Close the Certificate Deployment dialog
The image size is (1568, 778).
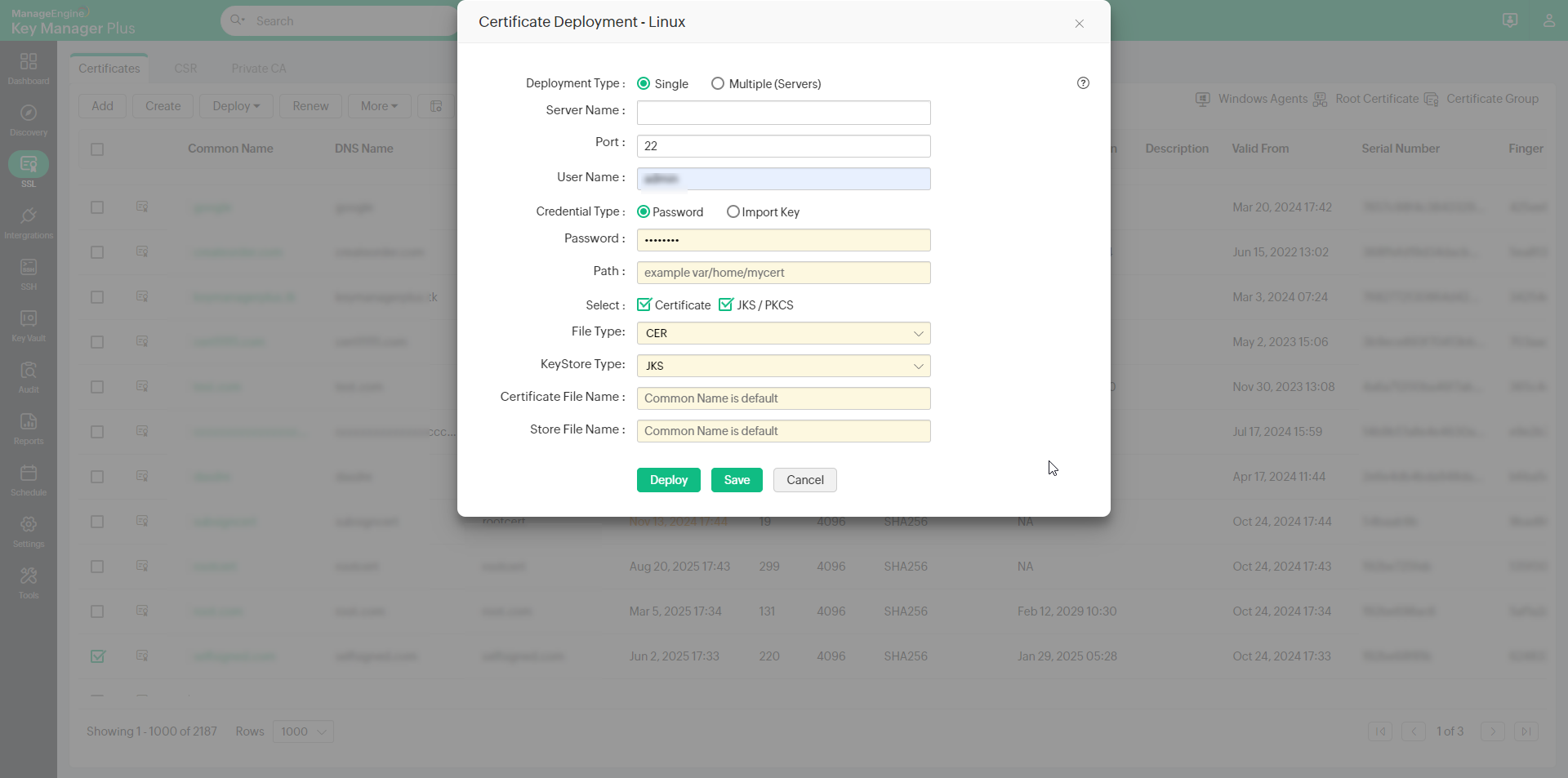(1079, 24)
